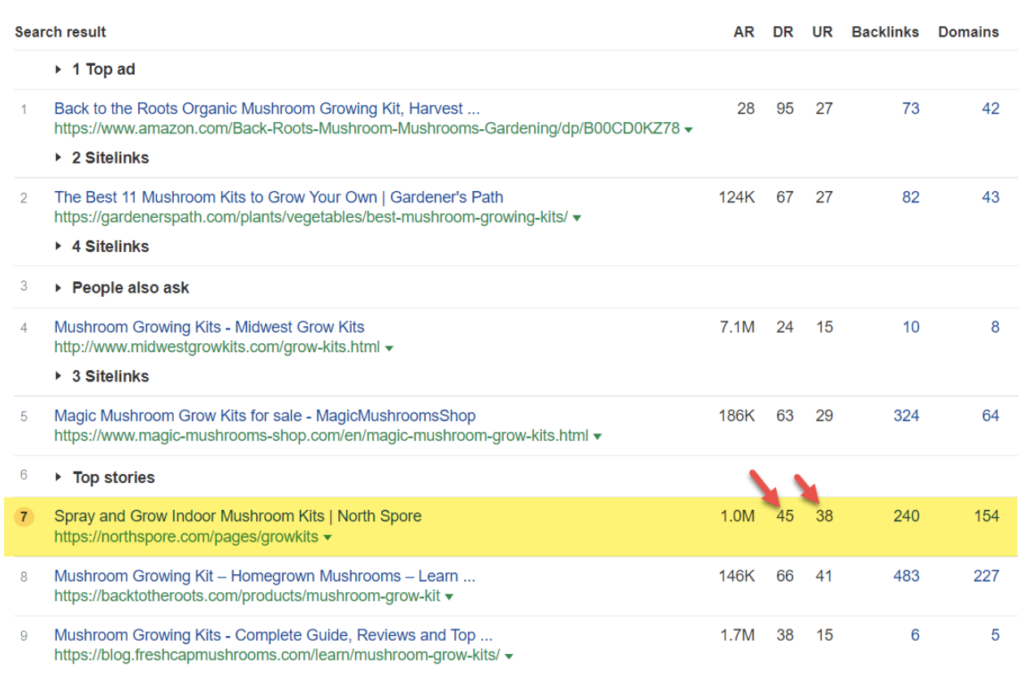Click AR value 7.1M for Midwest Grow Kits

[737, 327]
